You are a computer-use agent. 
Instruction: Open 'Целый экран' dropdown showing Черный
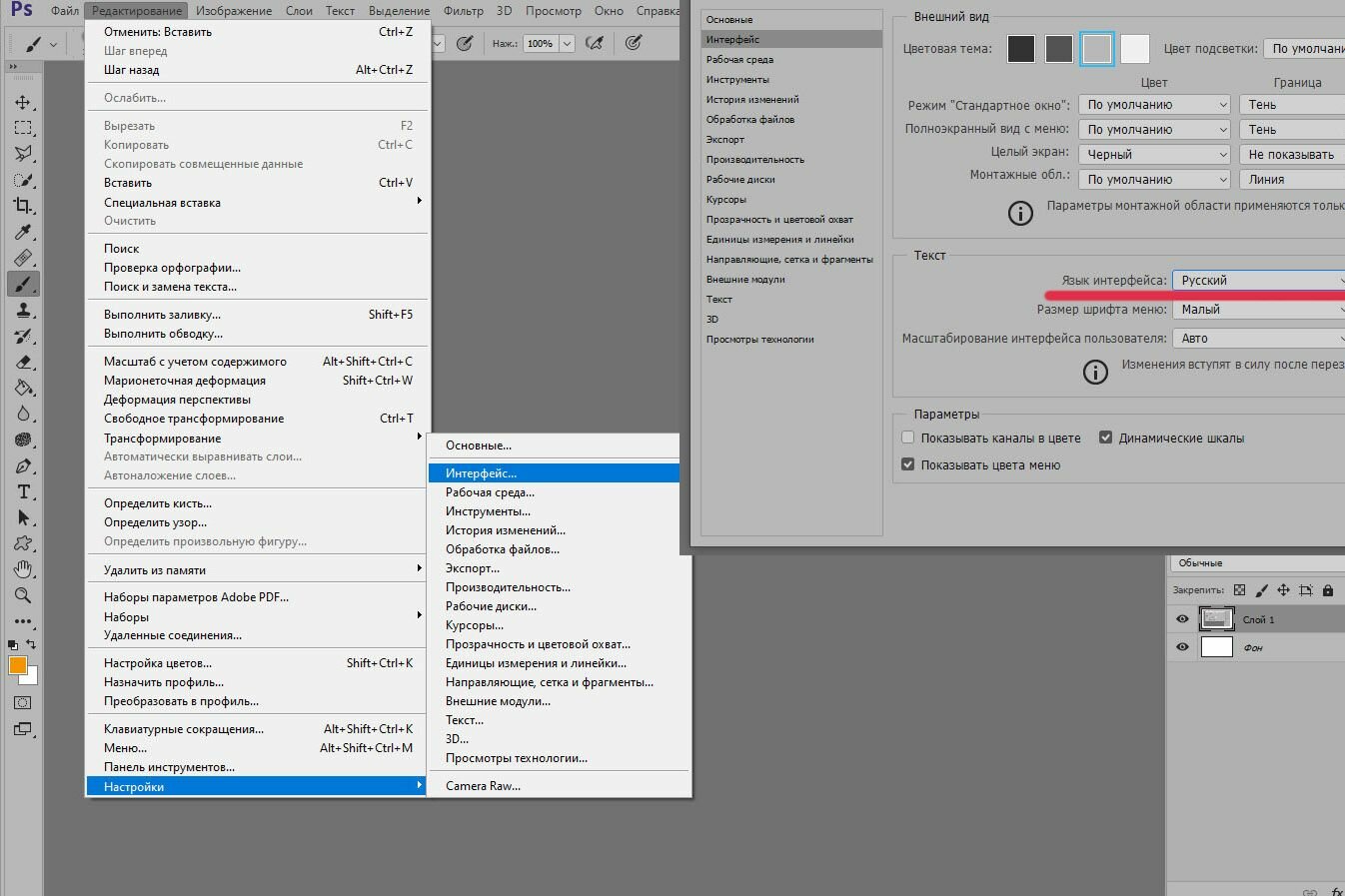click(x=1155, y=155)
